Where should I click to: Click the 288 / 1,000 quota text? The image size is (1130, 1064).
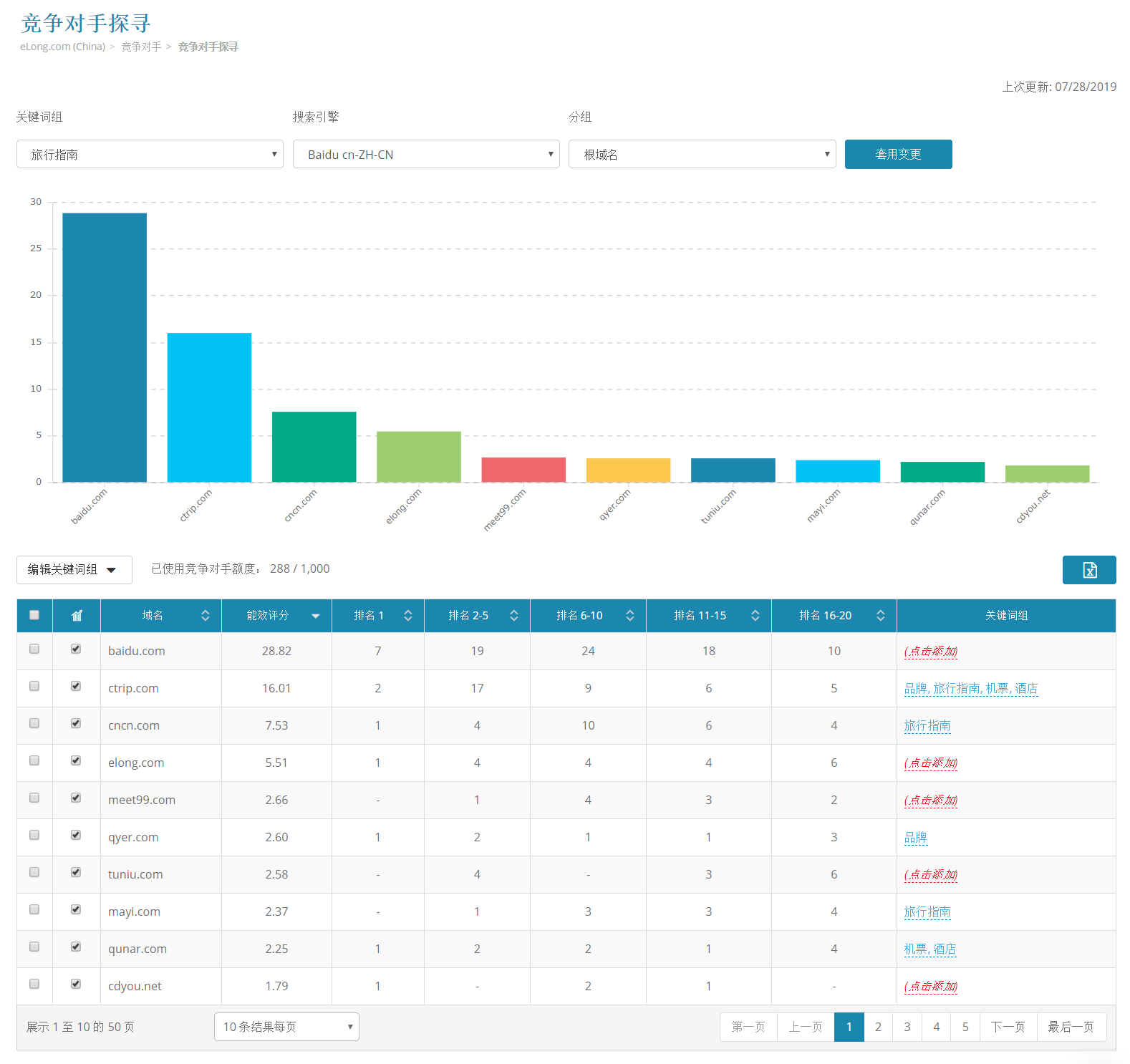coord(300,569)
